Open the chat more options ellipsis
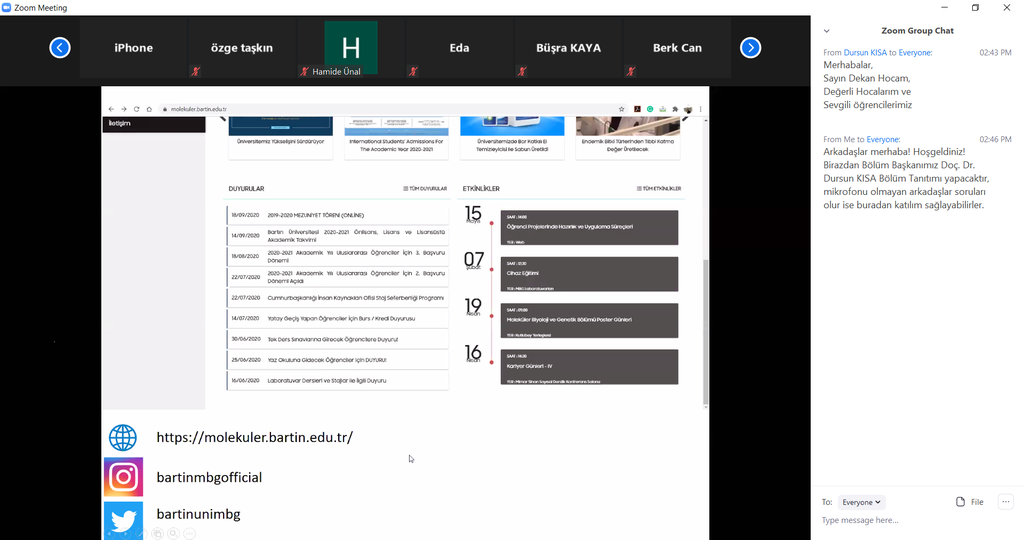Screen dimensions: 1024x540 (1005, 502)
